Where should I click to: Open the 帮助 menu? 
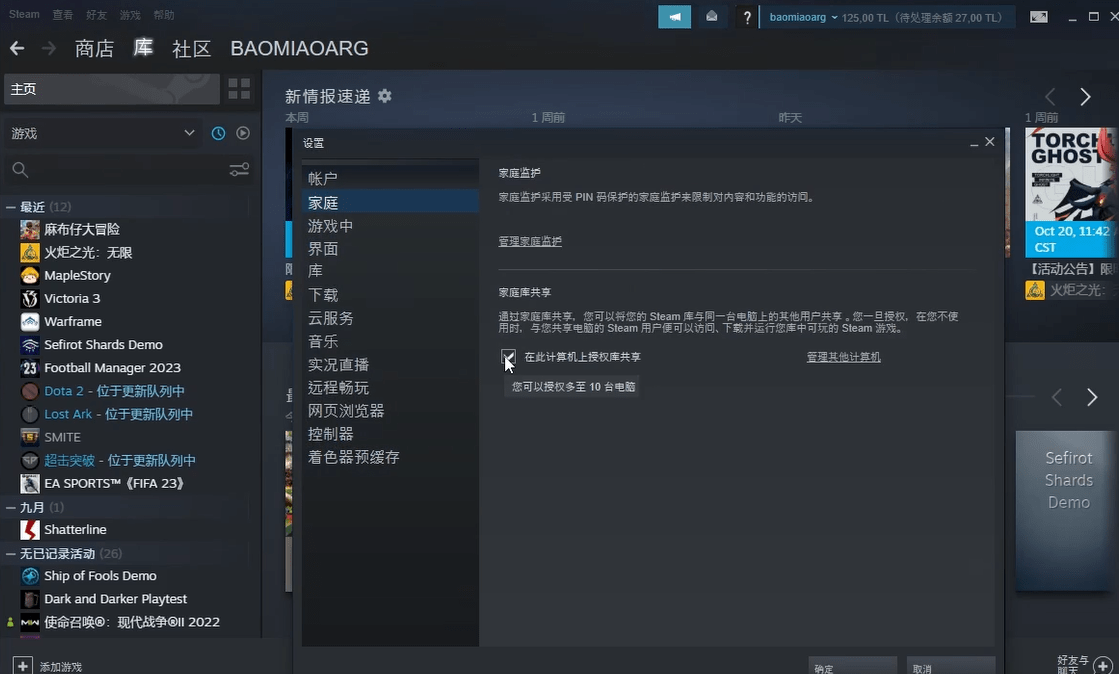pyautogui.click(x=163, y=14)
